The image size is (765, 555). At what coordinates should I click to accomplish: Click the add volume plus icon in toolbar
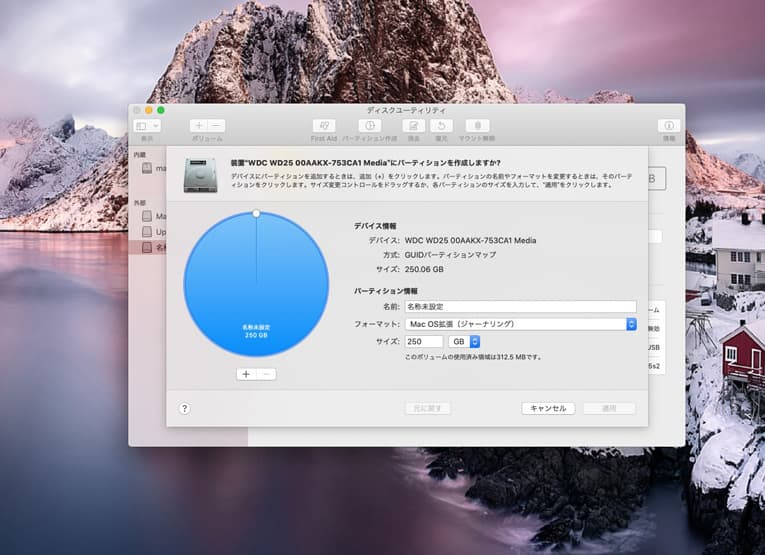pos(199,126)
